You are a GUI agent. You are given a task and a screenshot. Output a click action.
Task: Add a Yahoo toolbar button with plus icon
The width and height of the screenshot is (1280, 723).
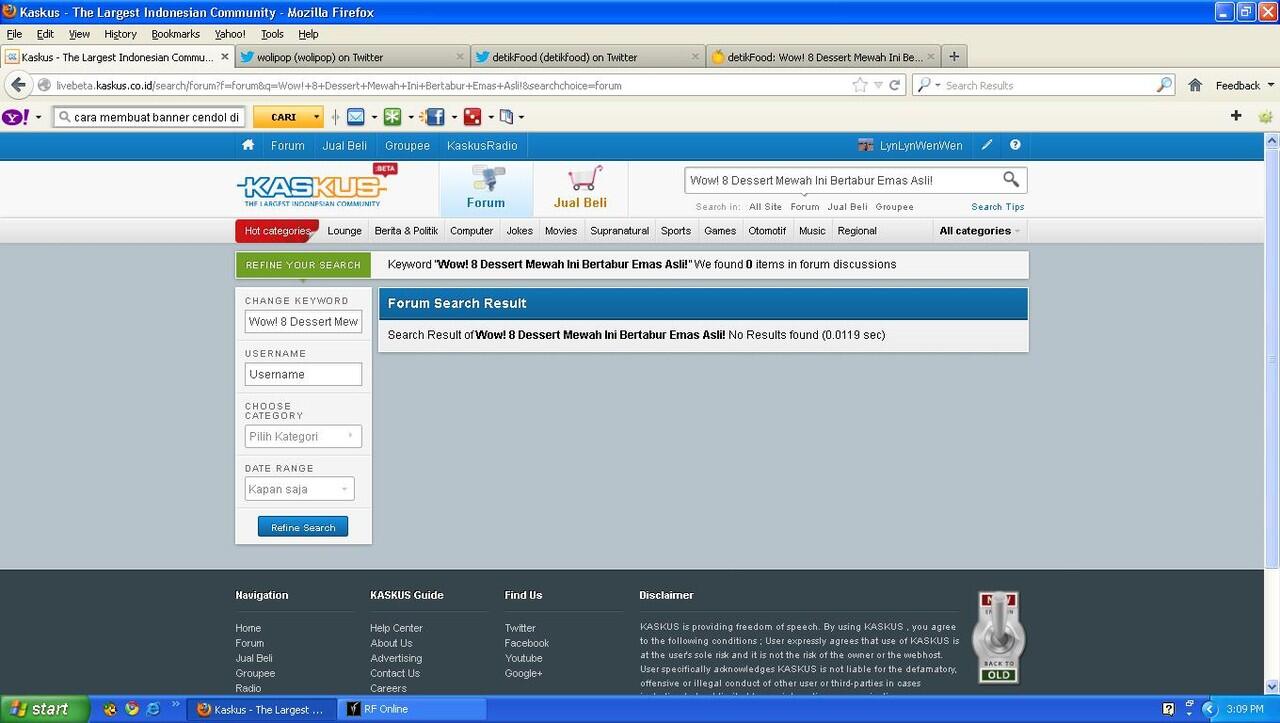click(x=1236, y=116)
